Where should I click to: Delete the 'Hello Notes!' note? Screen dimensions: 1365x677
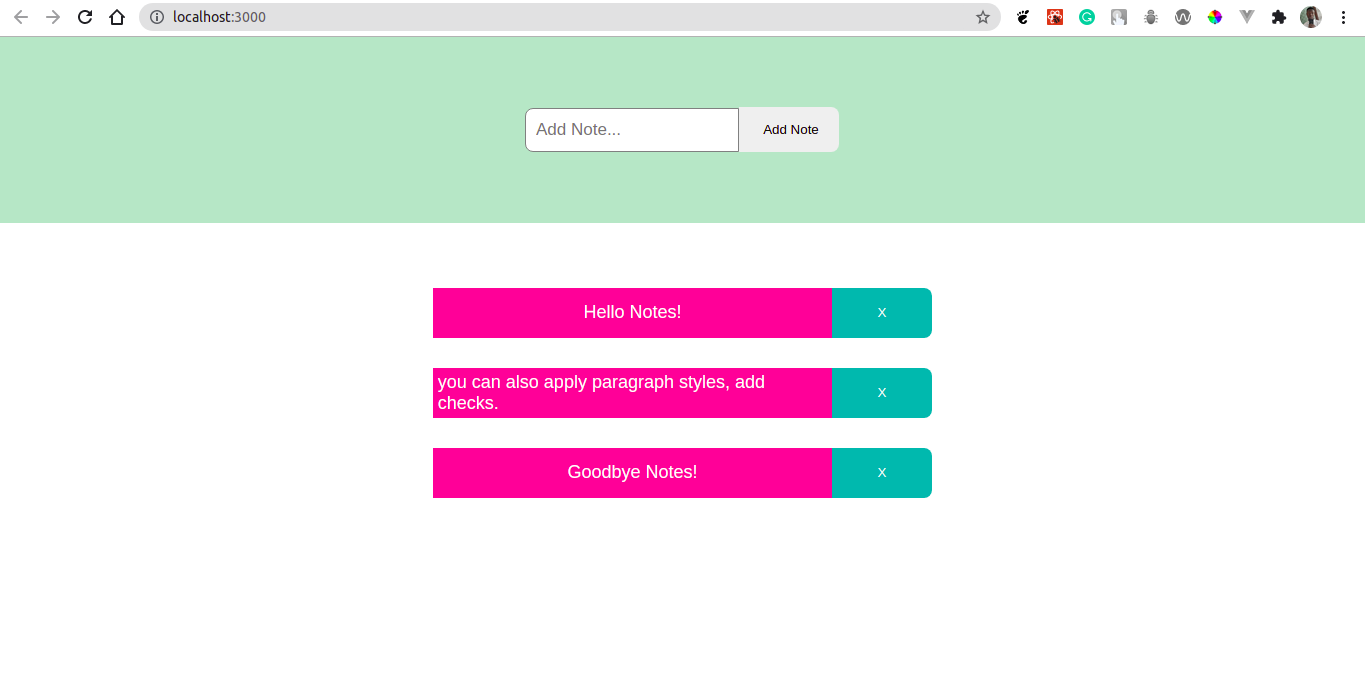click(881, 312)
